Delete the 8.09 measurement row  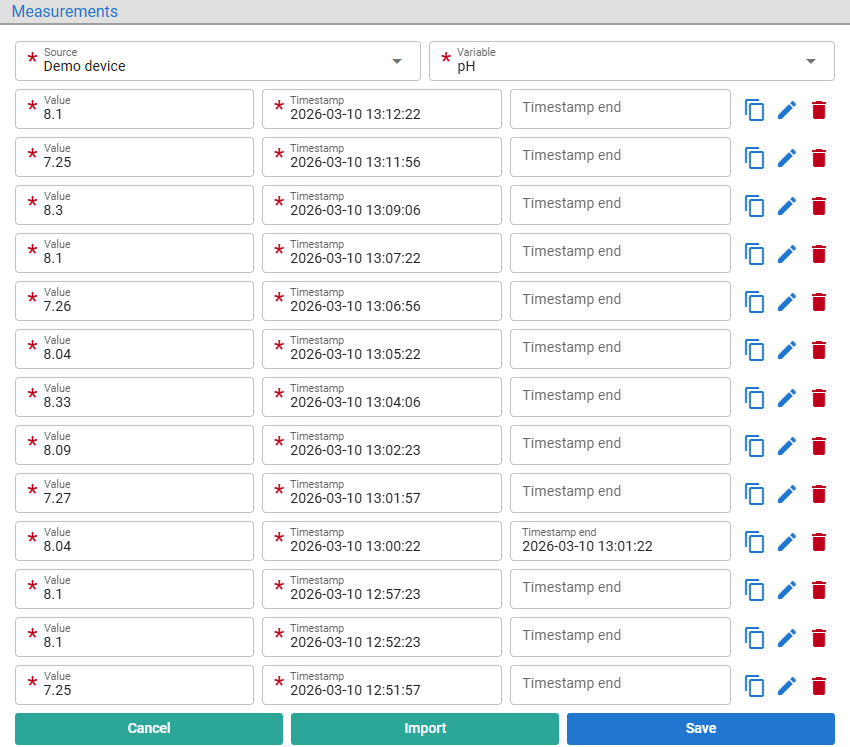tap(819, 446)
